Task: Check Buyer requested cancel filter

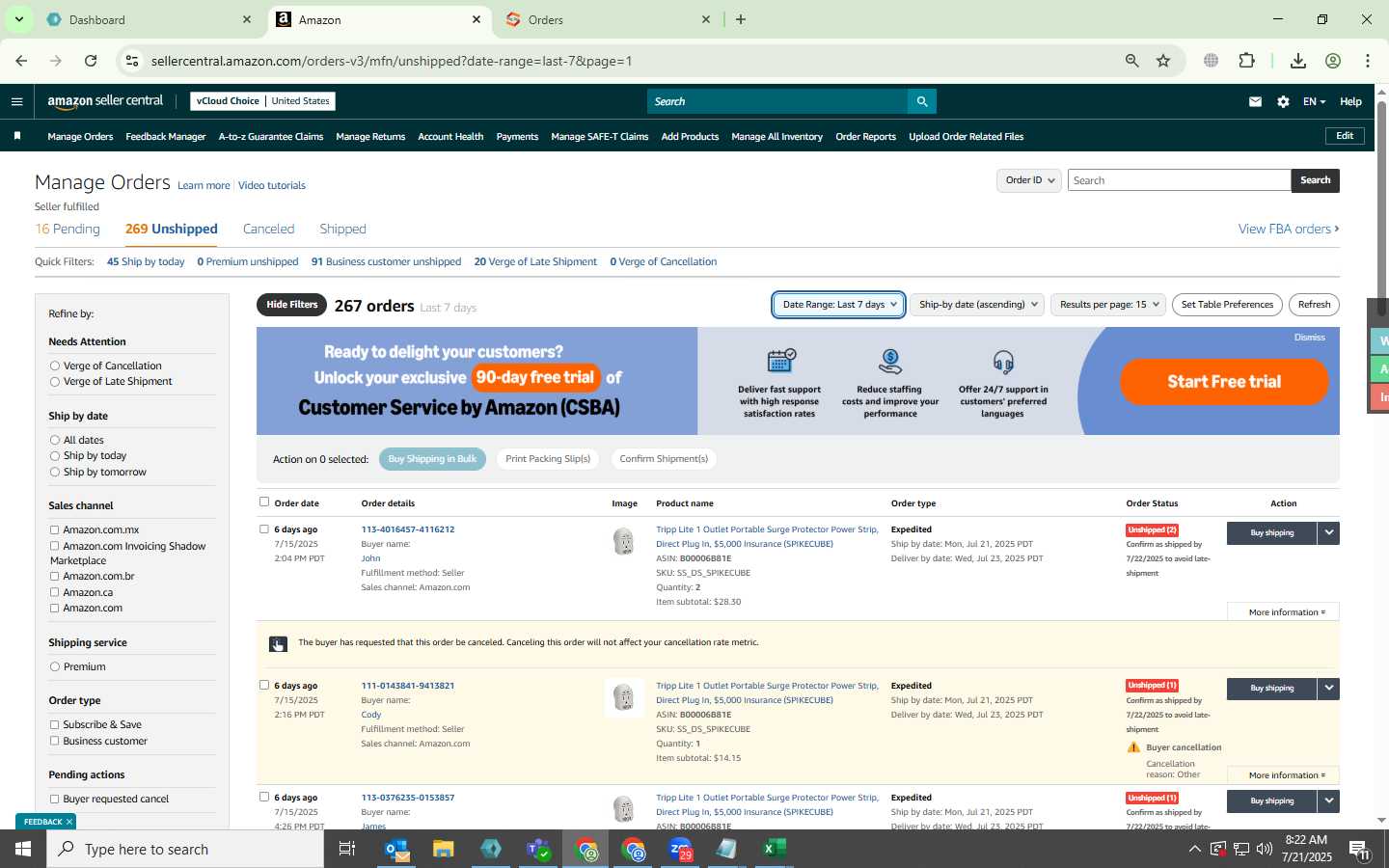Action: click(55, 799)
